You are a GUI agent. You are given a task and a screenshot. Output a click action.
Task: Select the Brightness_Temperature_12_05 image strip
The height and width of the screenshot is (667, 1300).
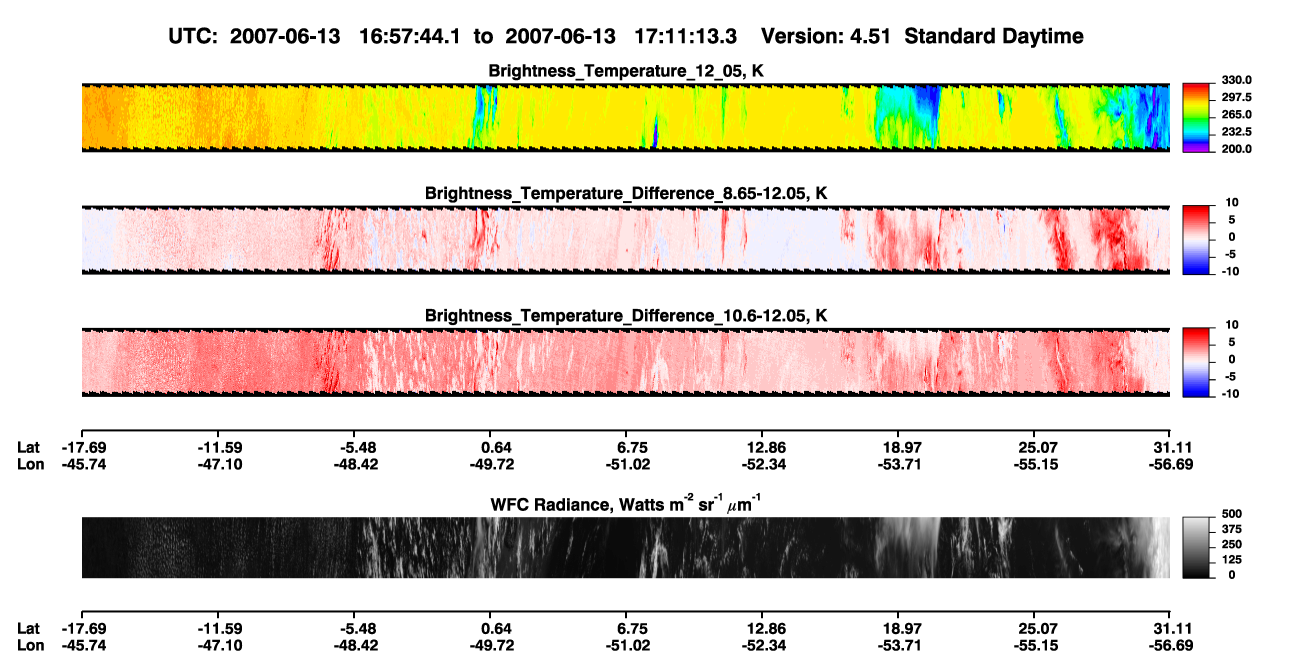pyautogui.click(x=625, y=117)
